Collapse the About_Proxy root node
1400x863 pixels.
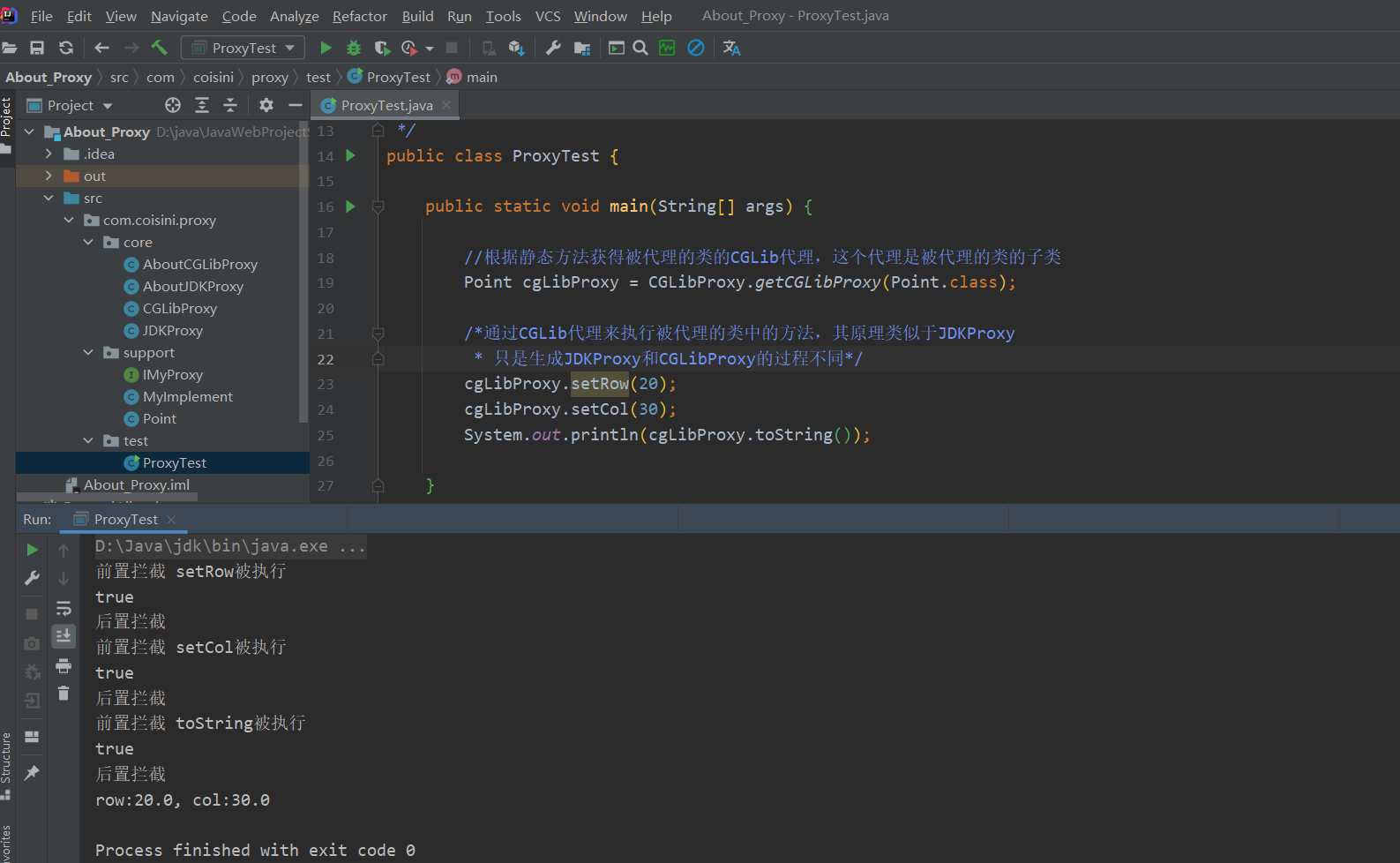29,131
